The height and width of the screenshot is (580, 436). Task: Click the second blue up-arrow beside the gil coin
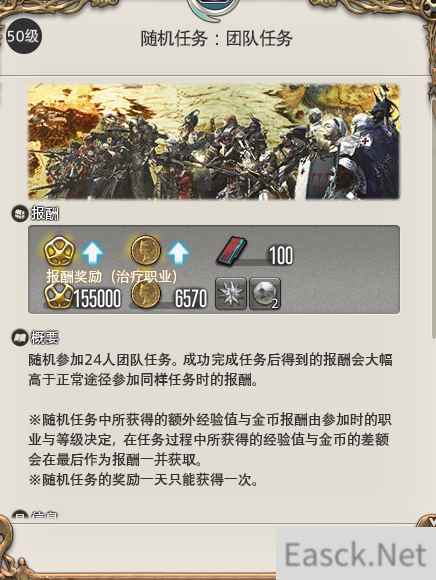(179, 253)
